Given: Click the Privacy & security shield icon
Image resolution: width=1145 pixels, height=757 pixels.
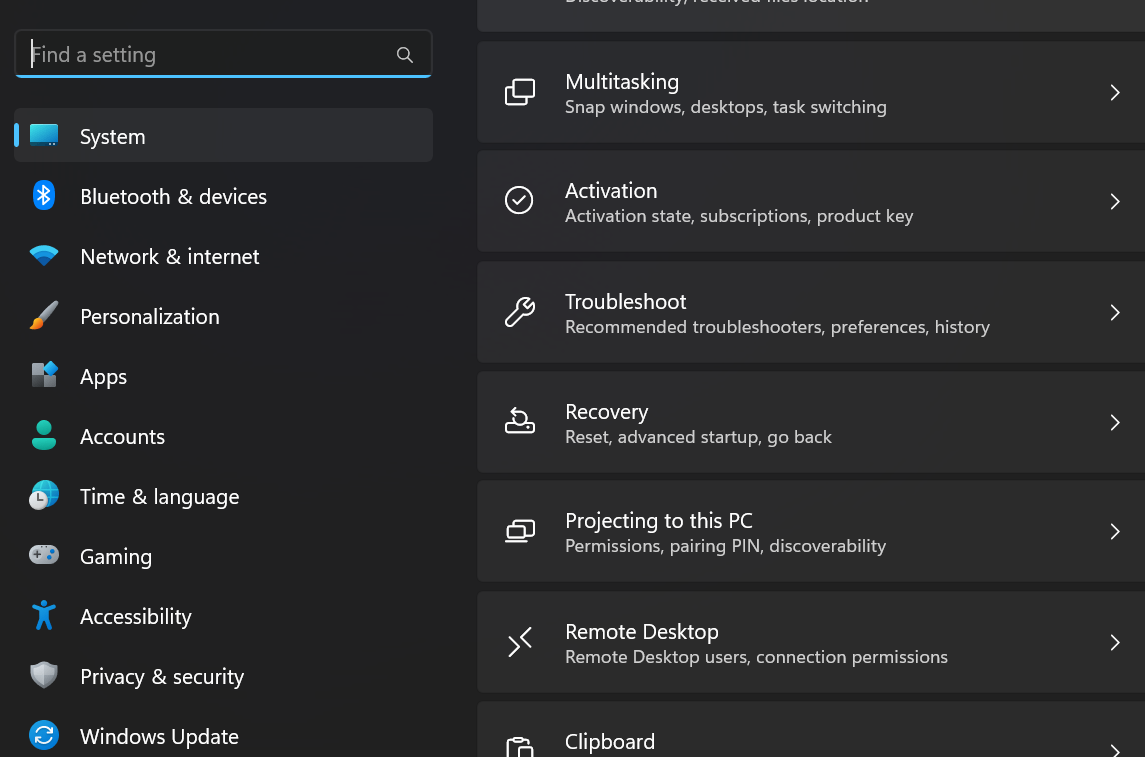Looking at the screenshot, I should click(44, 676).
